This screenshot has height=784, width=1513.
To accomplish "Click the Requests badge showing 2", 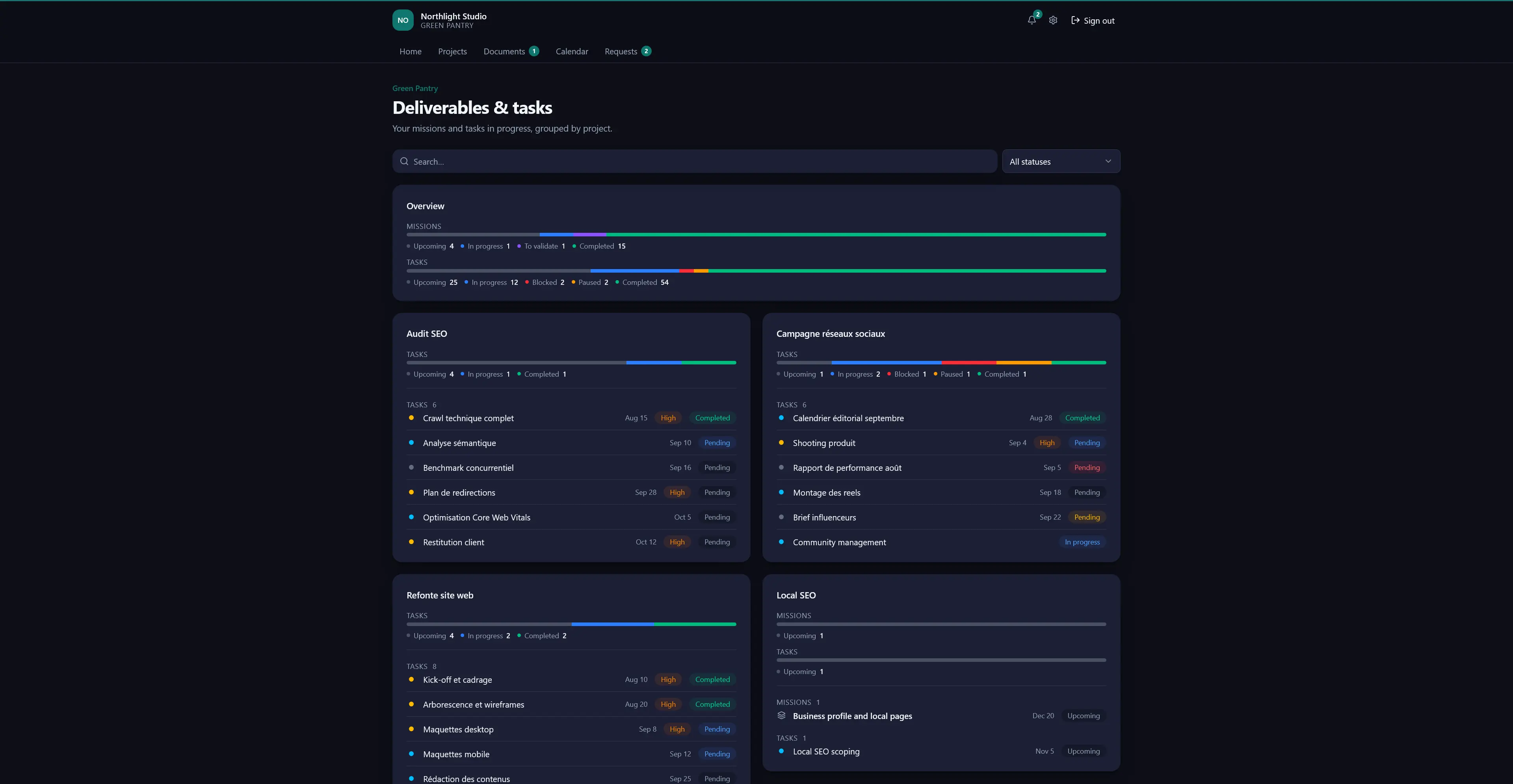I will coord(646,51).
